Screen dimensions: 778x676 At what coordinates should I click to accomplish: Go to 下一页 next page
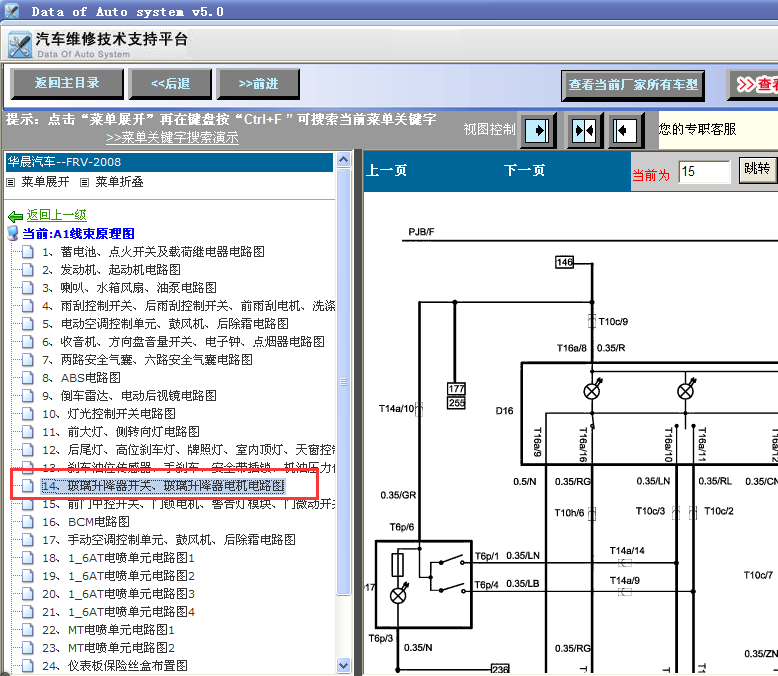coord(524,171)
